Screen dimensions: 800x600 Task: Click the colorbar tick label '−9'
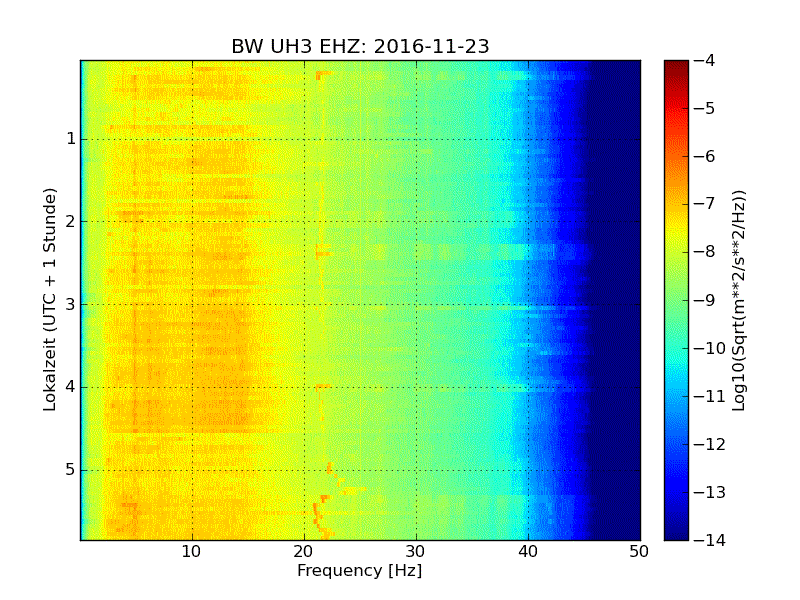point(705,300)
